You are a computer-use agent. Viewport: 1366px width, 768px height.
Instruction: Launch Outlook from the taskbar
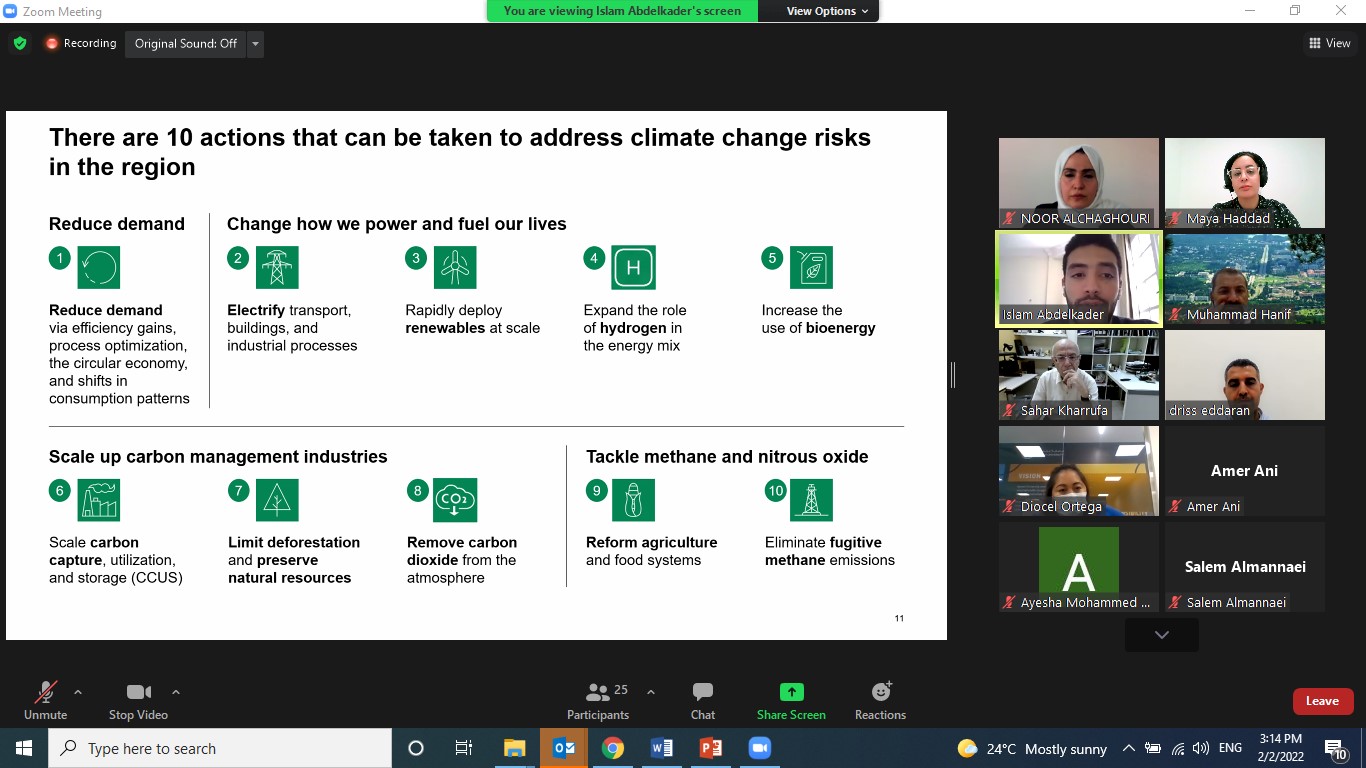point(564,748)
